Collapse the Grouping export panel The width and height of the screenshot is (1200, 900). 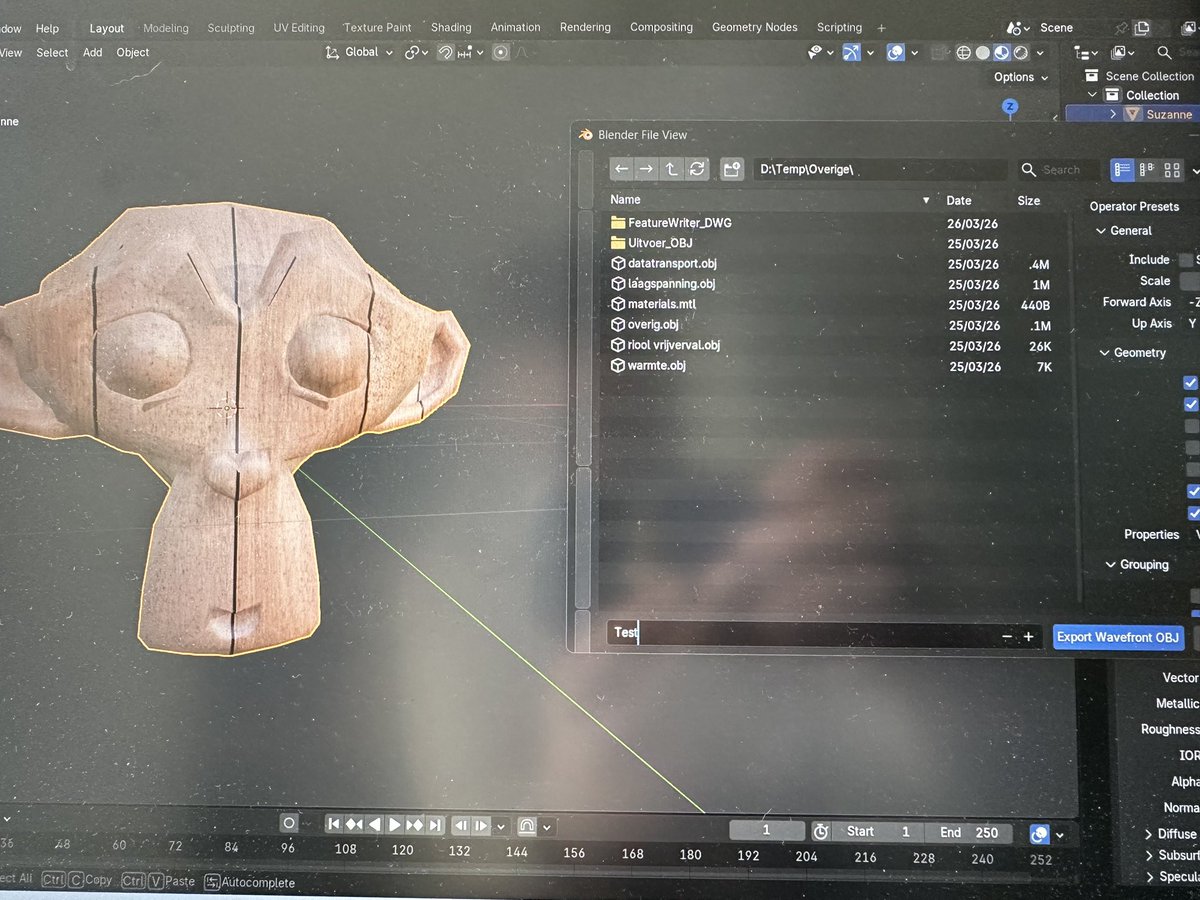point(1136,564)
